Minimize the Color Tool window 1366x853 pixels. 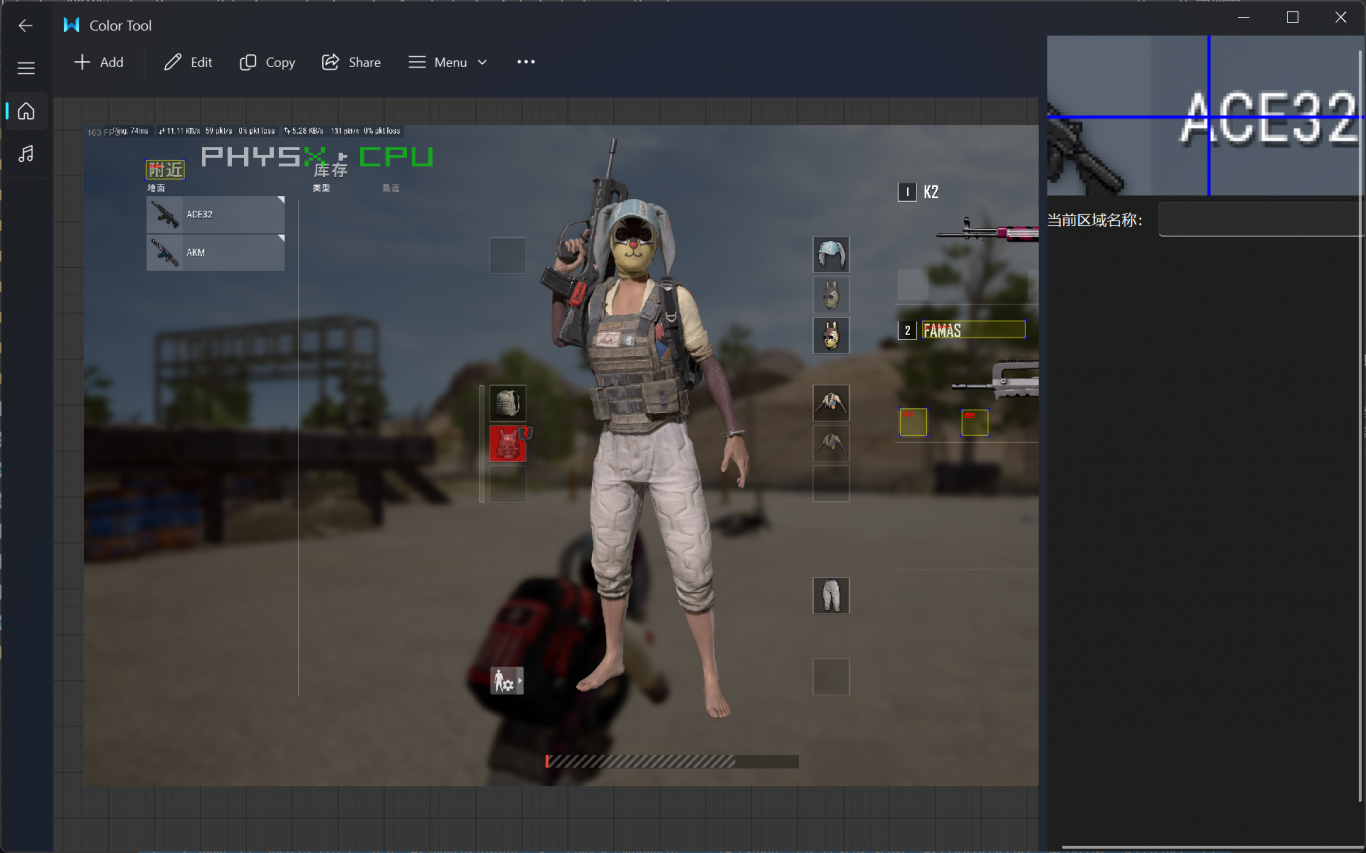click(1244, 17)
